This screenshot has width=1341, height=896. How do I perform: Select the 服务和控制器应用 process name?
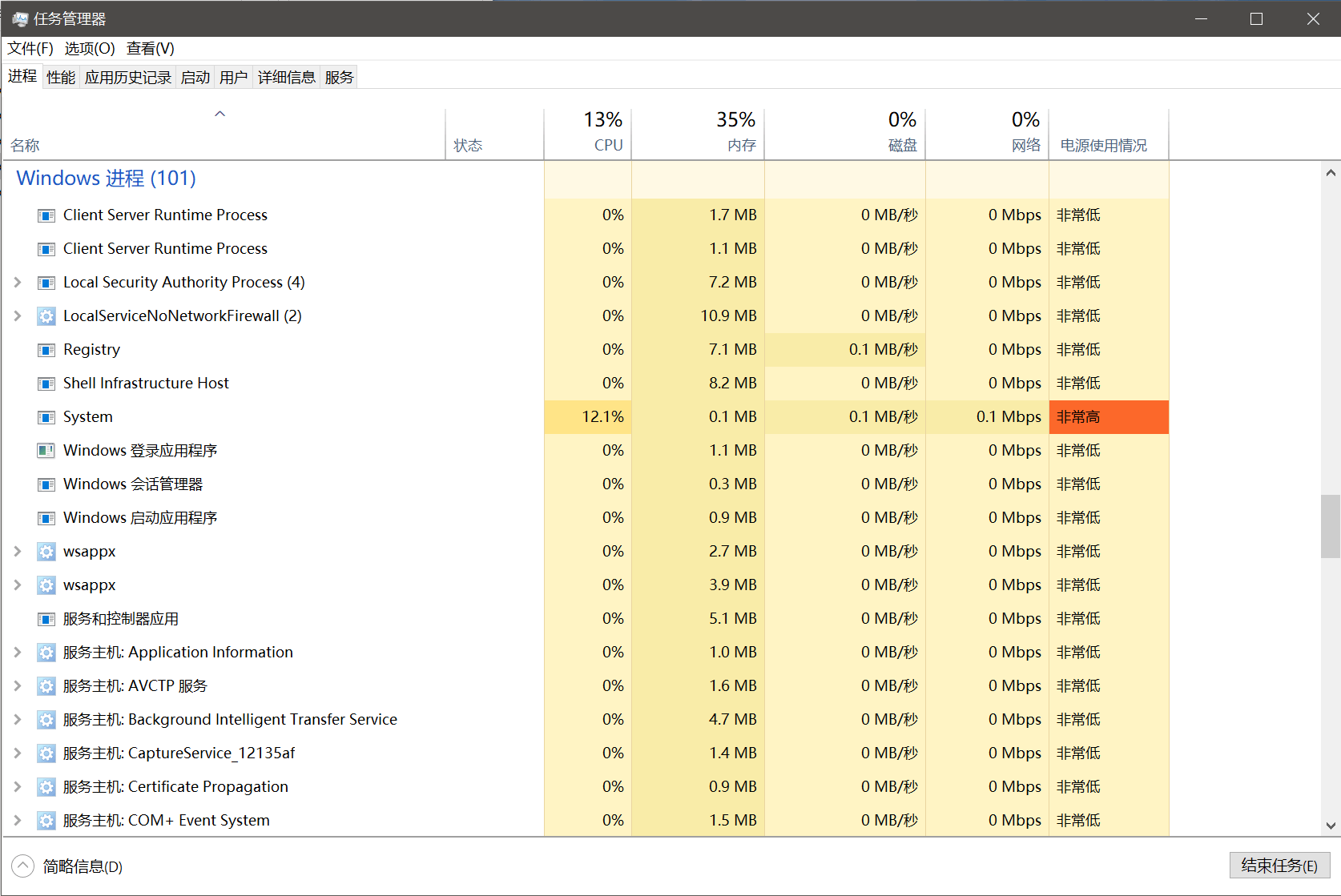pyautogui.click(x=121, y=619)
